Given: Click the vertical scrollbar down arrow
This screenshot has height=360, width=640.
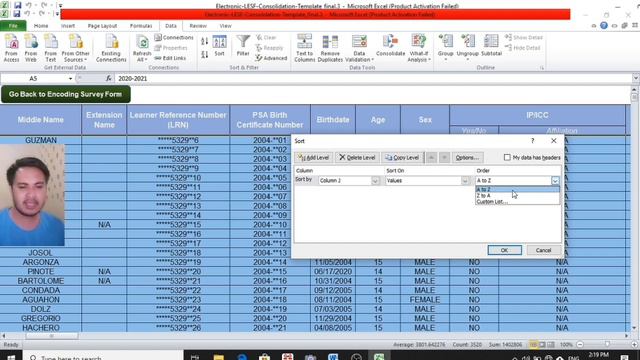Looking at the screenshot, I should [634, 328].
